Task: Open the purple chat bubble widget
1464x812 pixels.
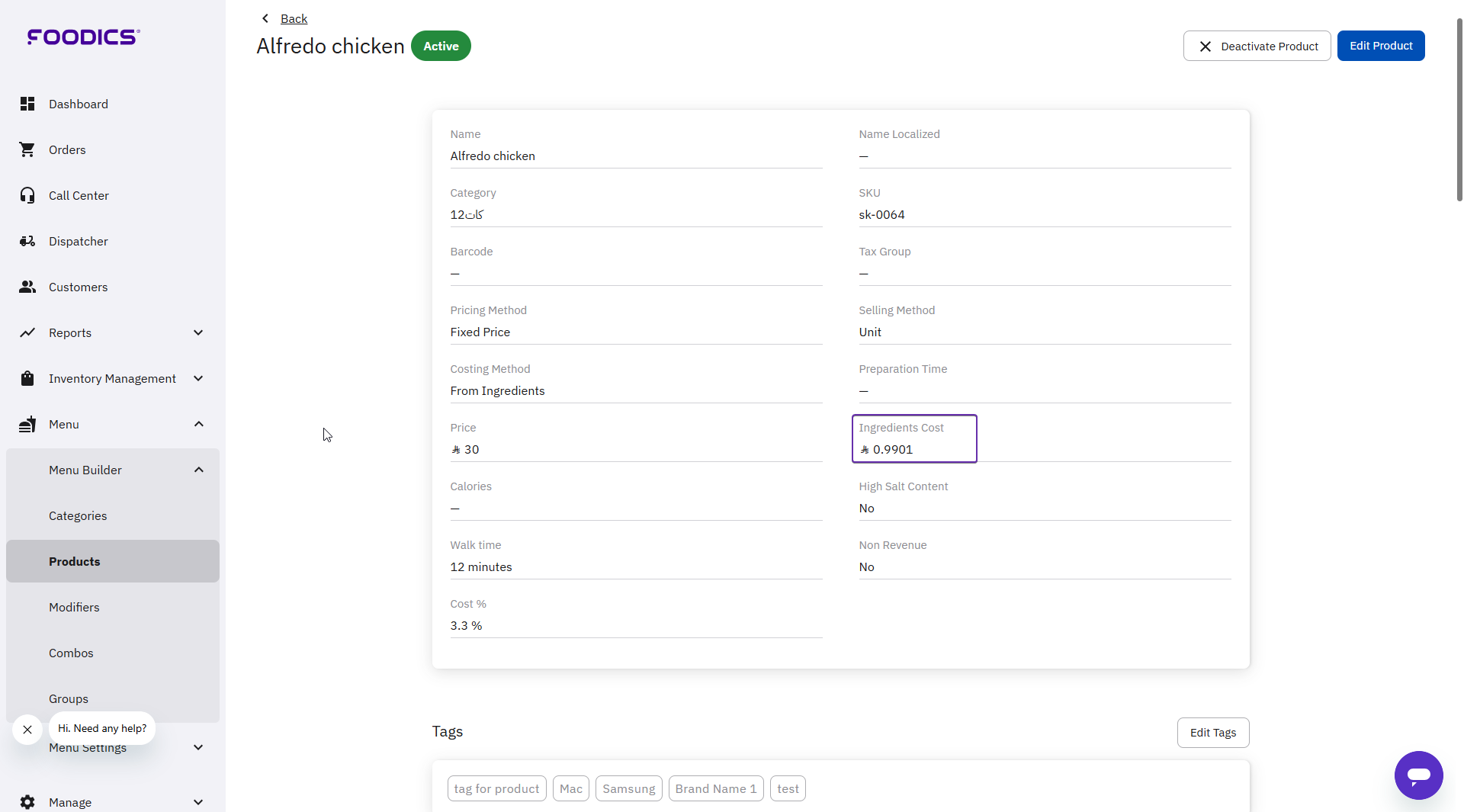Action: 1417,775
